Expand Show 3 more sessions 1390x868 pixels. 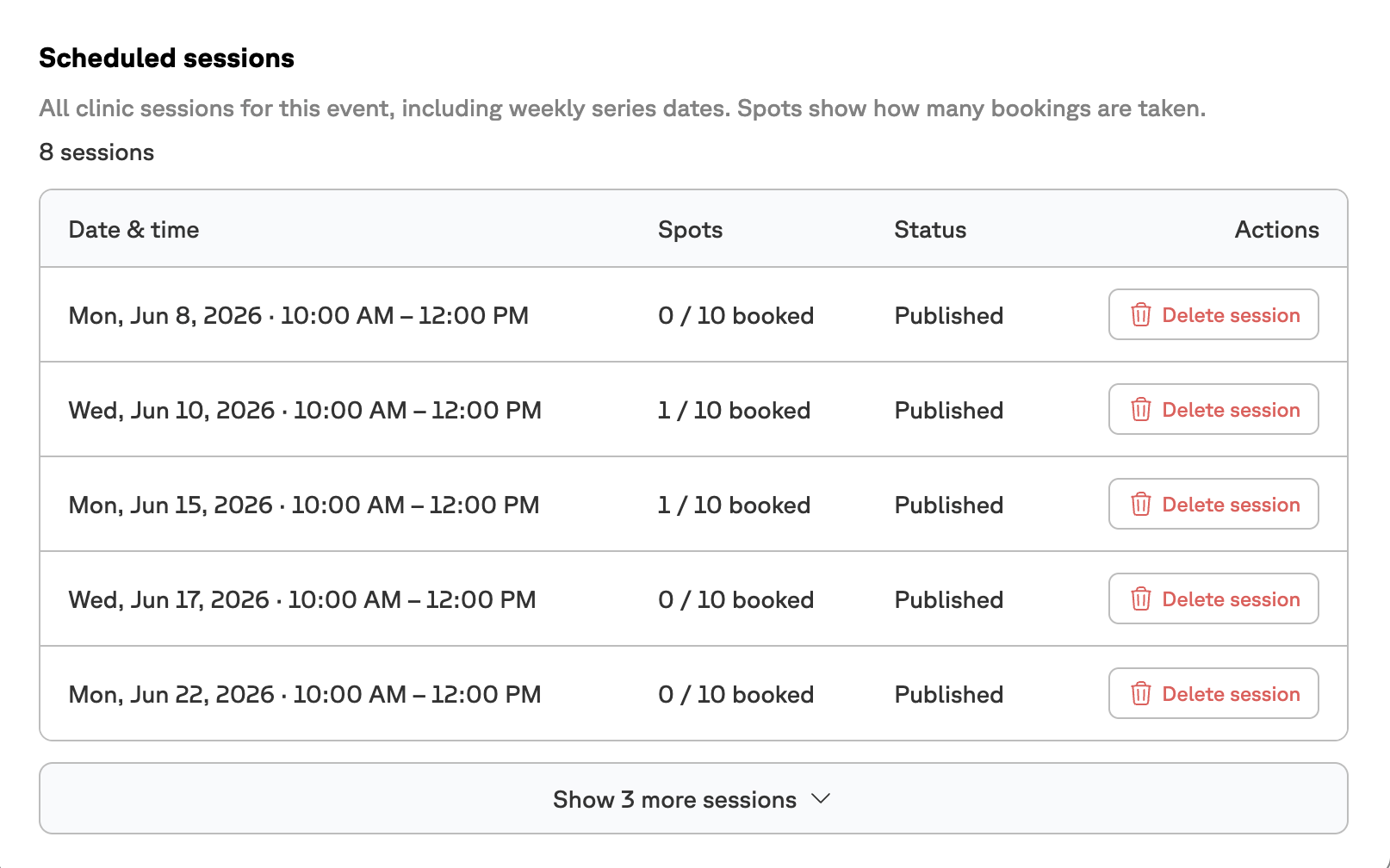tap(693, 798)
